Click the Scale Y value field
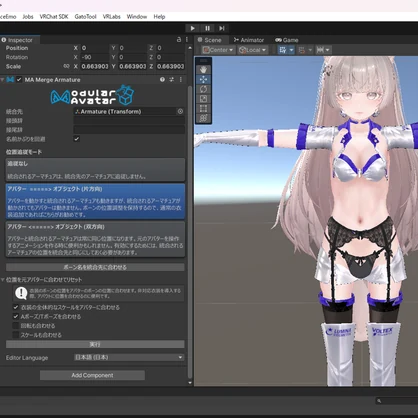The image size is (418, 418). (x=133, y=66)
